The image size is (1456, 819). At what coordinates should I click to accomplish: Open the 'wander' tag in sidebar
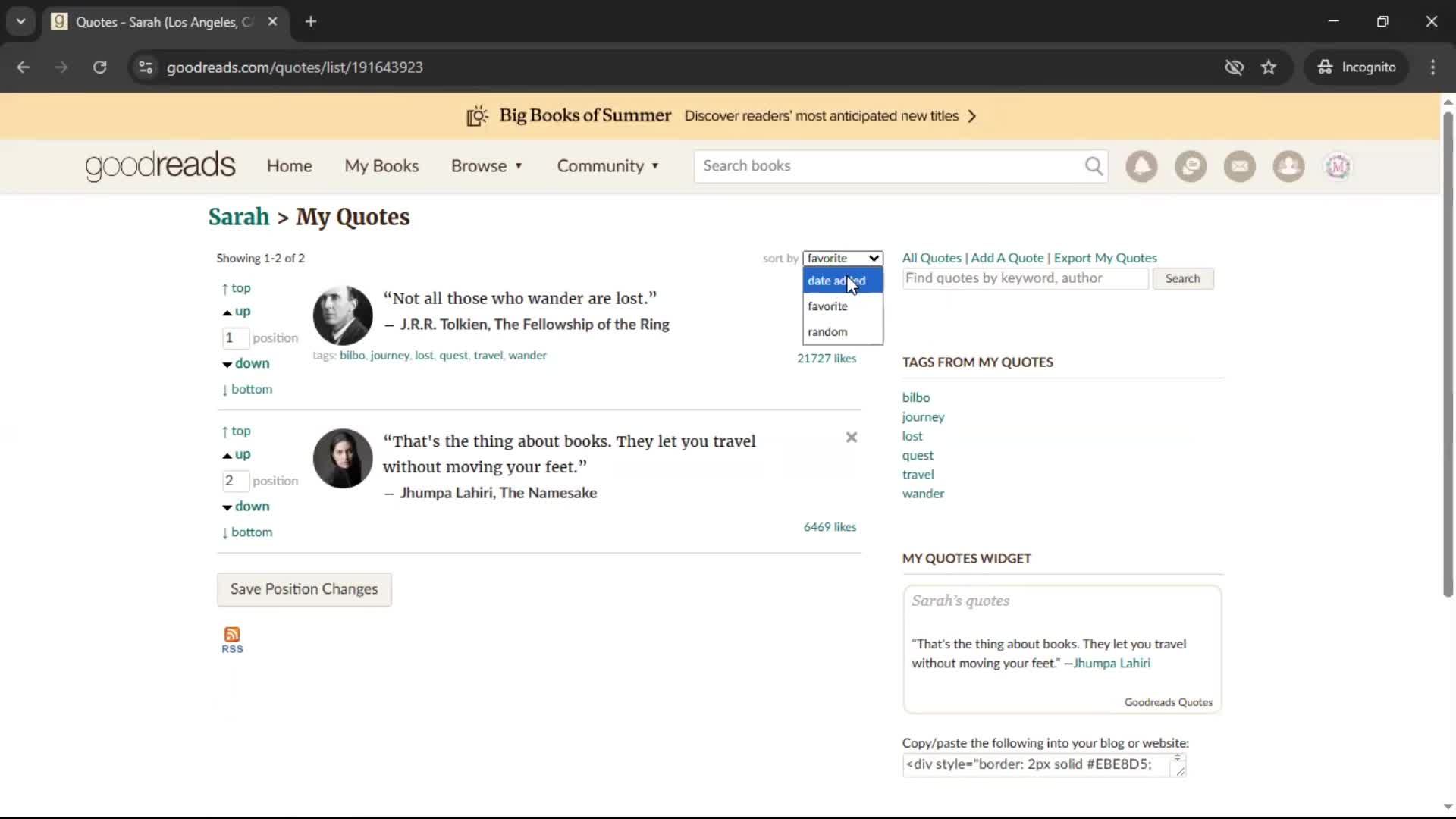pos(923,494)
